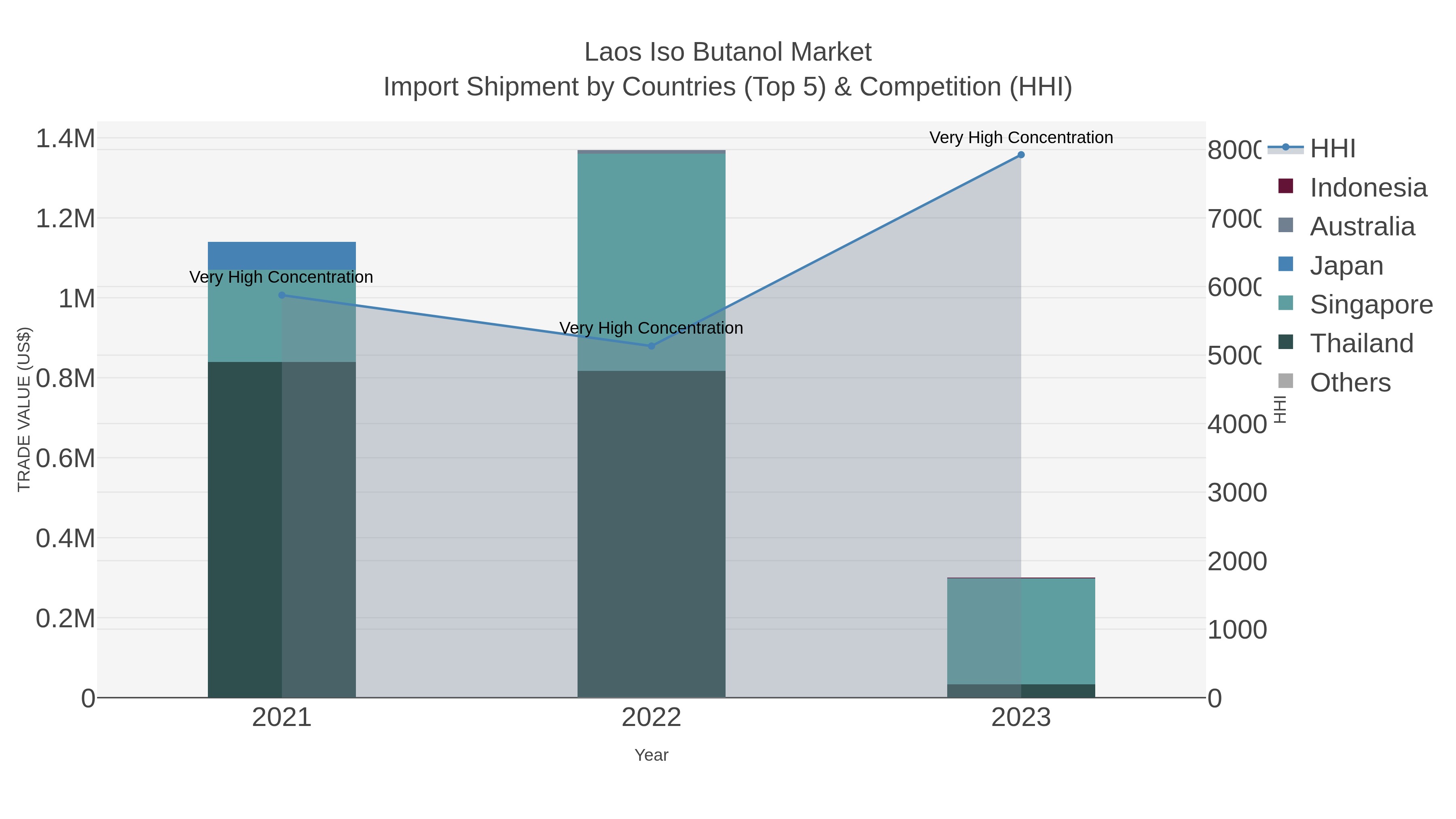Click the Singapore bar segment in 2023
1456x819 pixels.
(x=1021, y=631)
